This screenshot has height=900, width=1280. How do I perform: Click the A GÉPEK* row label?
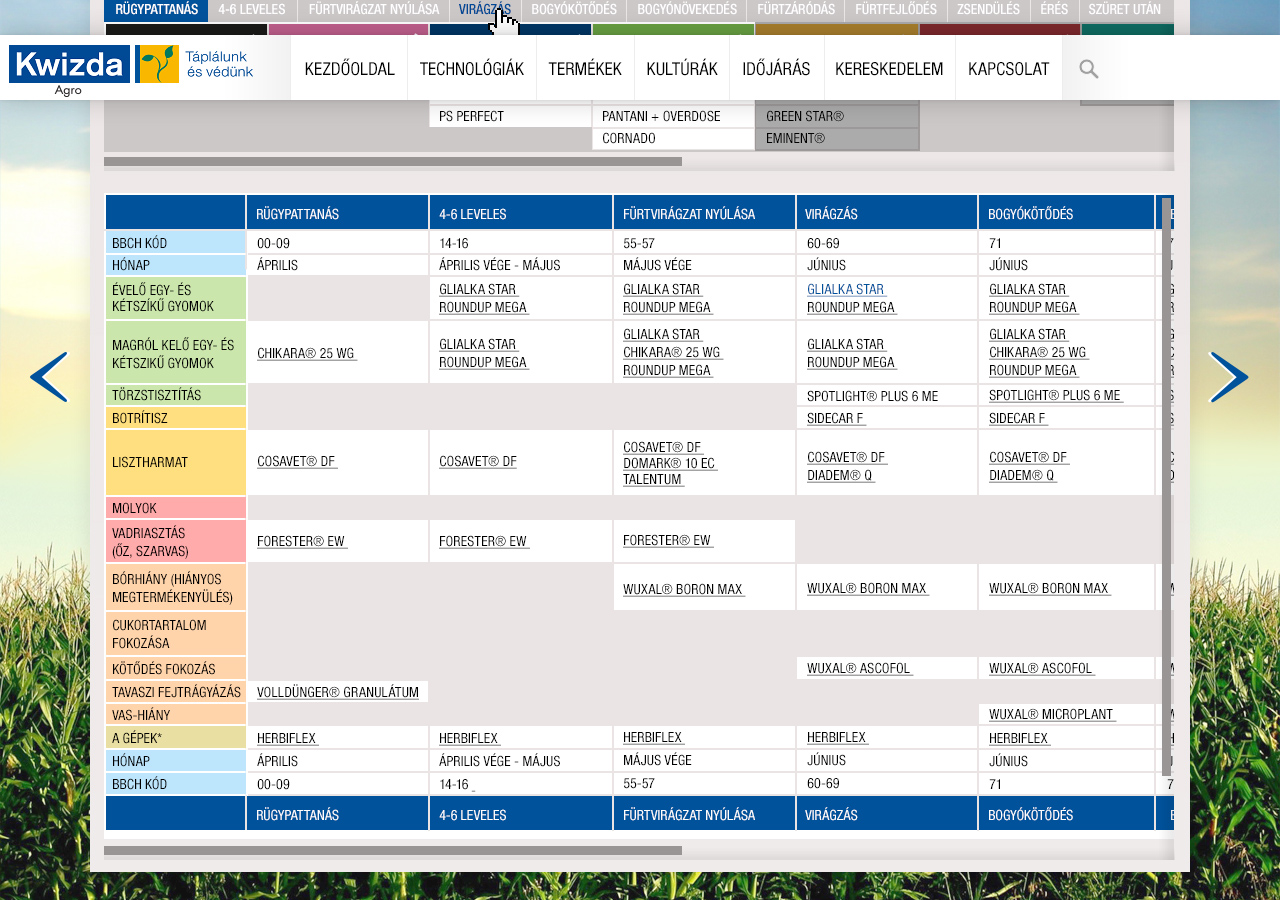point(176,738)
